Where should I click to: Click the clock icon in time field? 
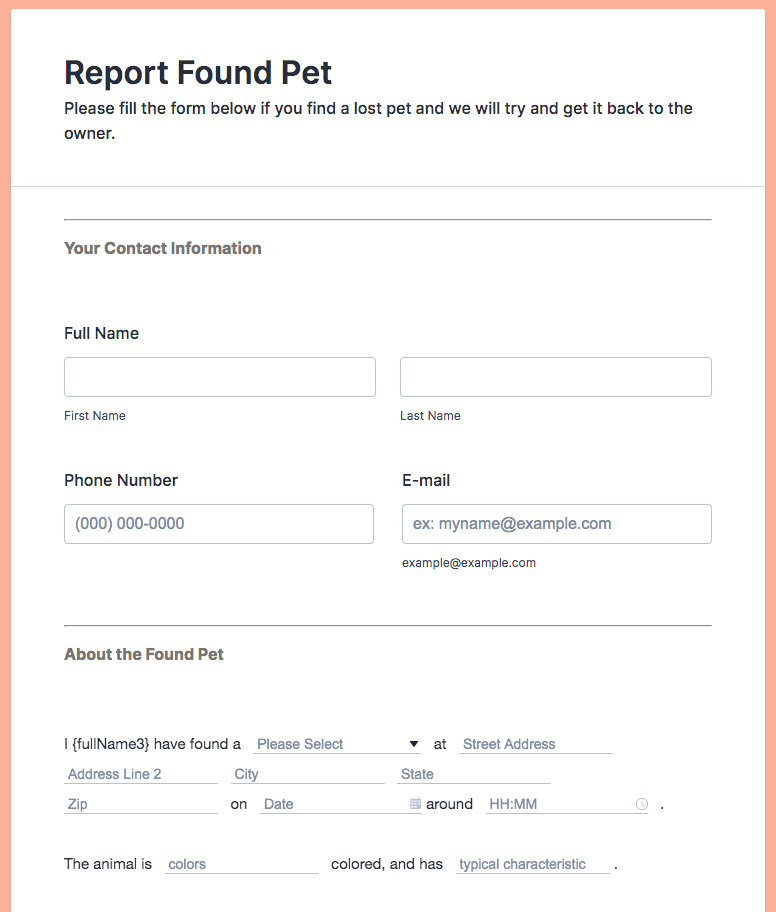642,804
